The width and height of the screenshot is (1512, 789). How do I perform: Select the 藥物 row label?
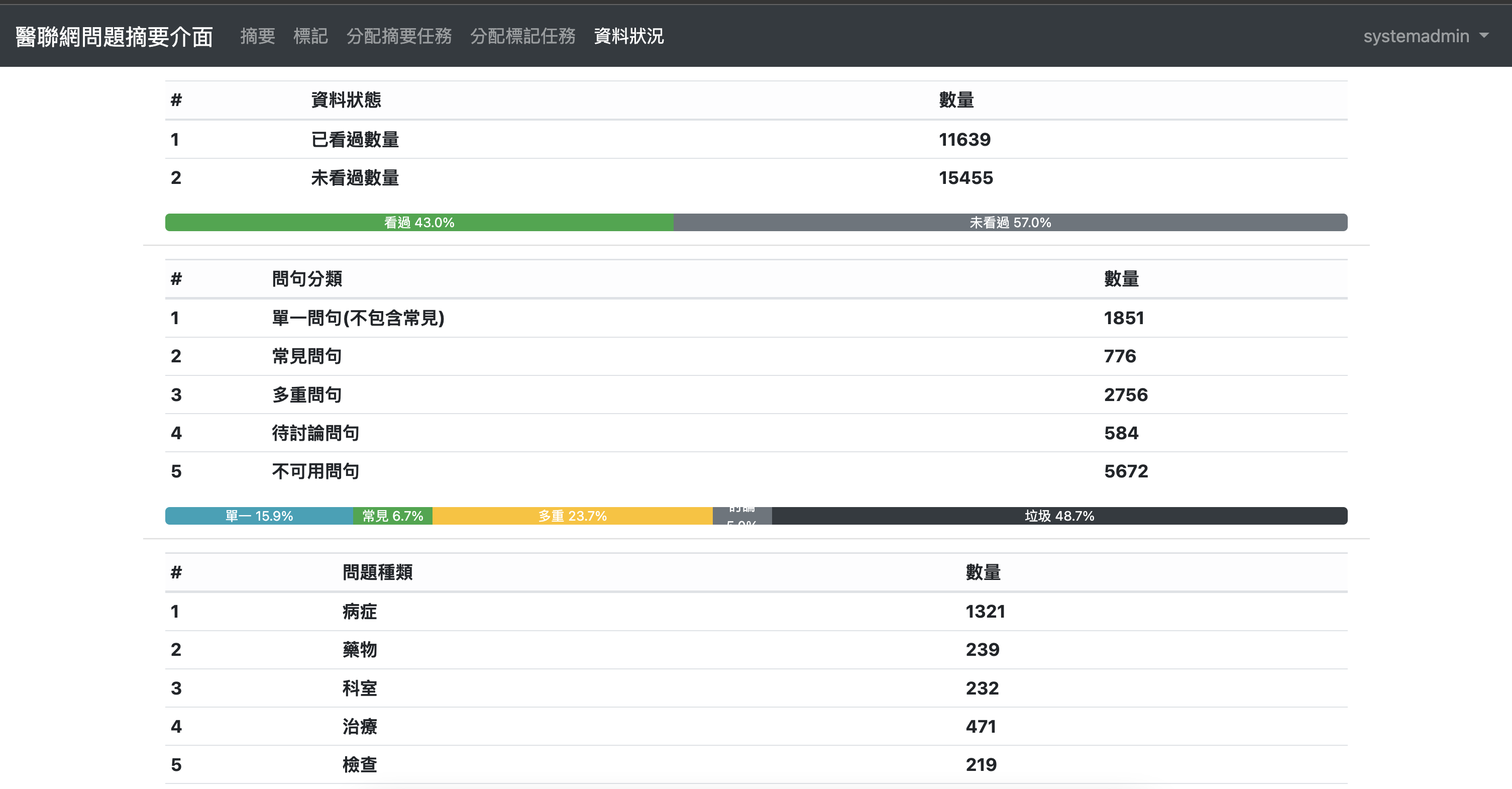(360, 650)
